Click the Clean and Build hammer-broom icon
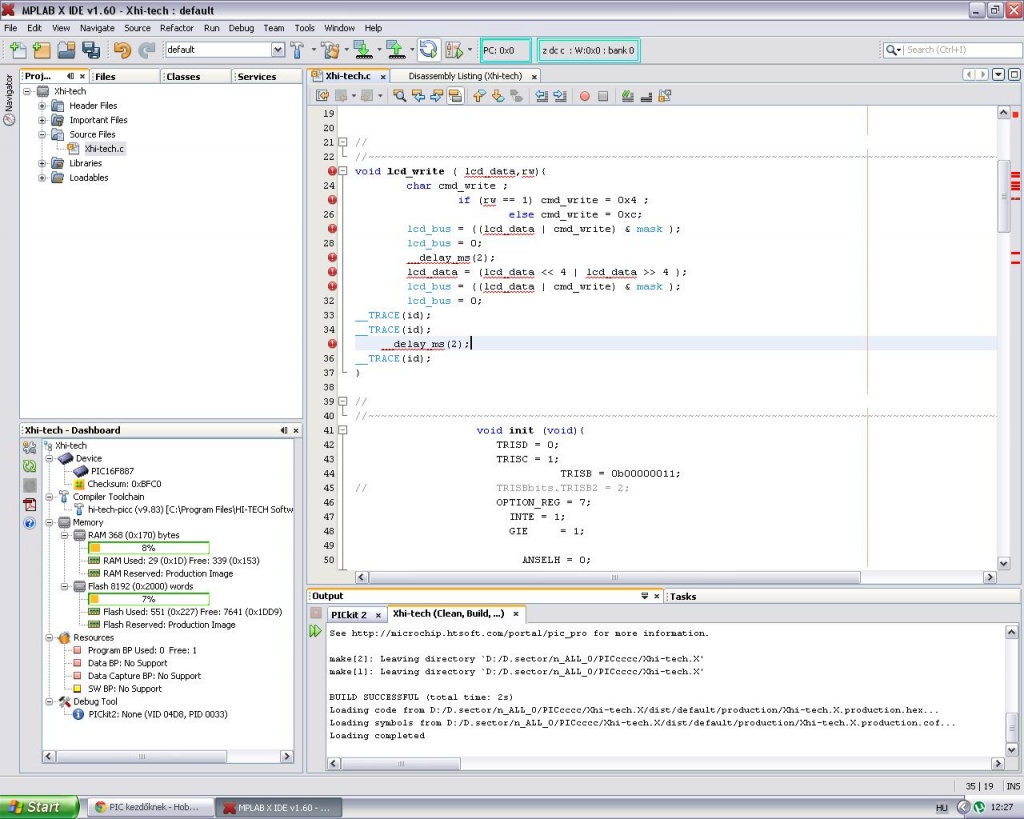Screen dimensions: 1024x819 331,50
